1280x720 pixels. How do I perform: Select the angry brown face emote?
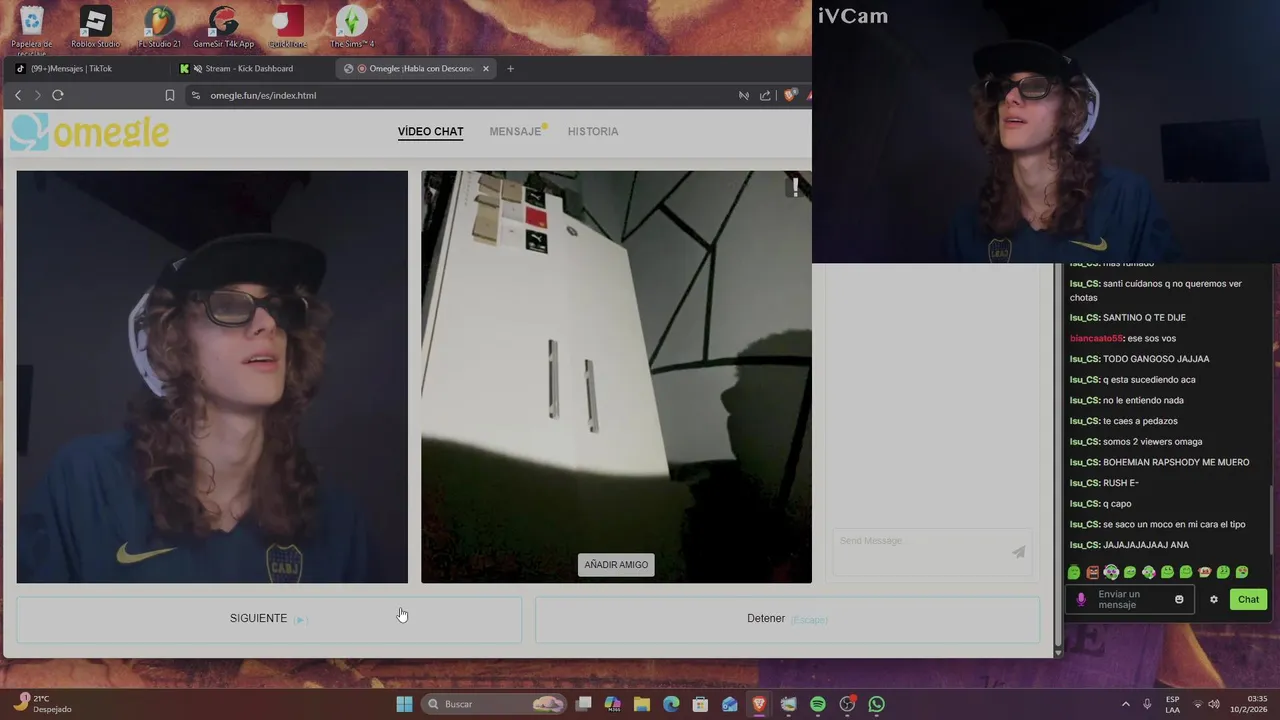(1093, 572)
